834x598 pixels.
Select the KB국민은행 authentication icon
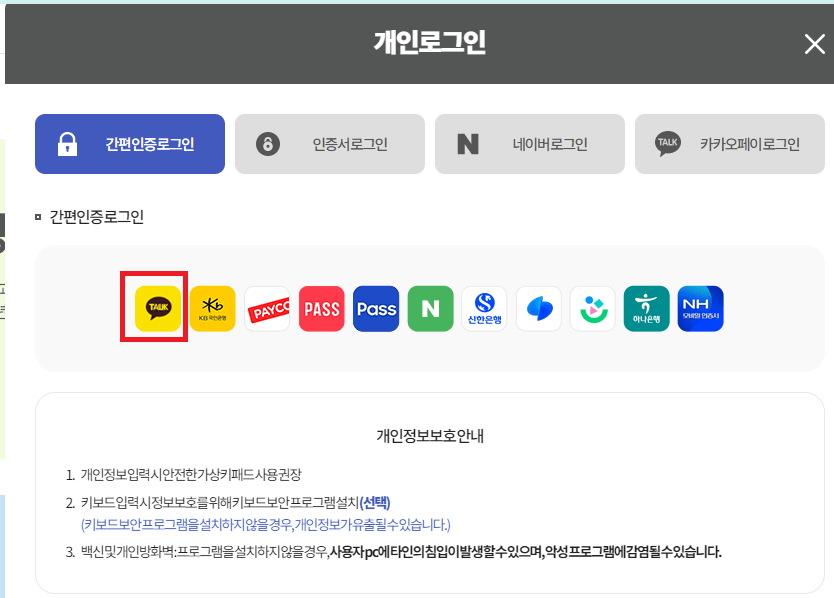pos(212,309)
